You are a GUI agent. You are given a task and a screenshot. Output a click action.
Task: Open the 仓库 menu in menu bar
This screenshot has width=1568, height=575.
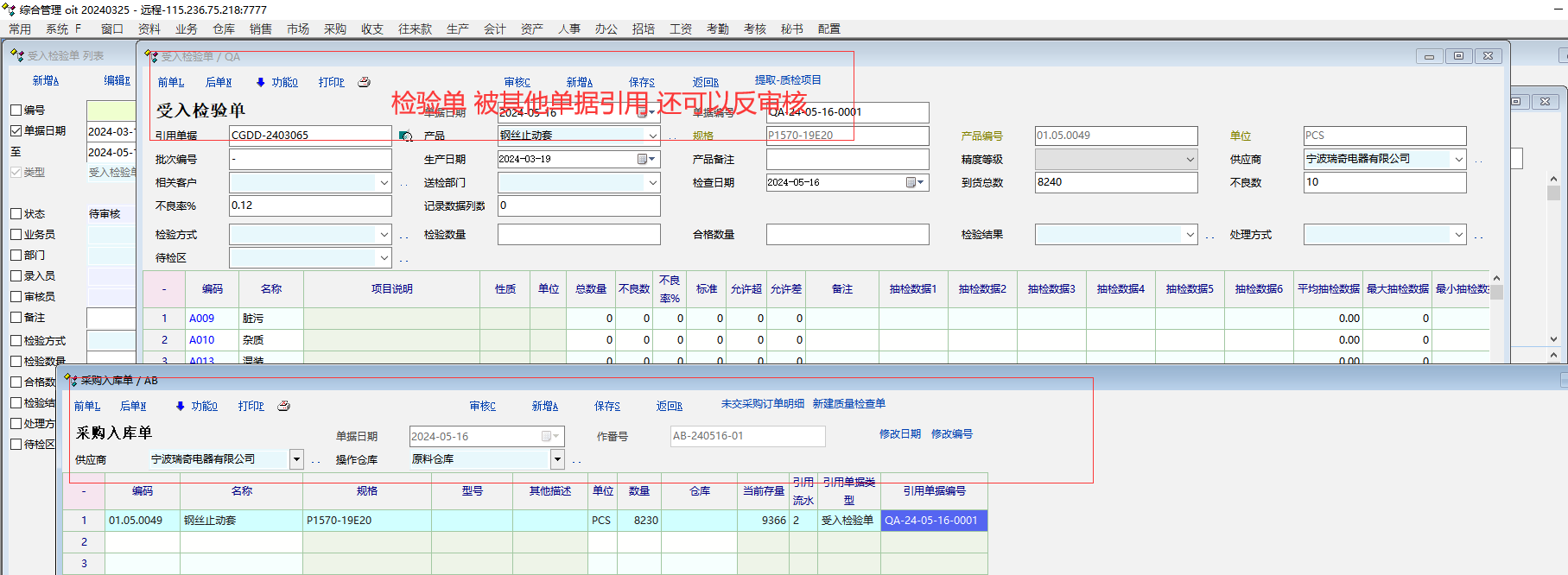[224, 28]
